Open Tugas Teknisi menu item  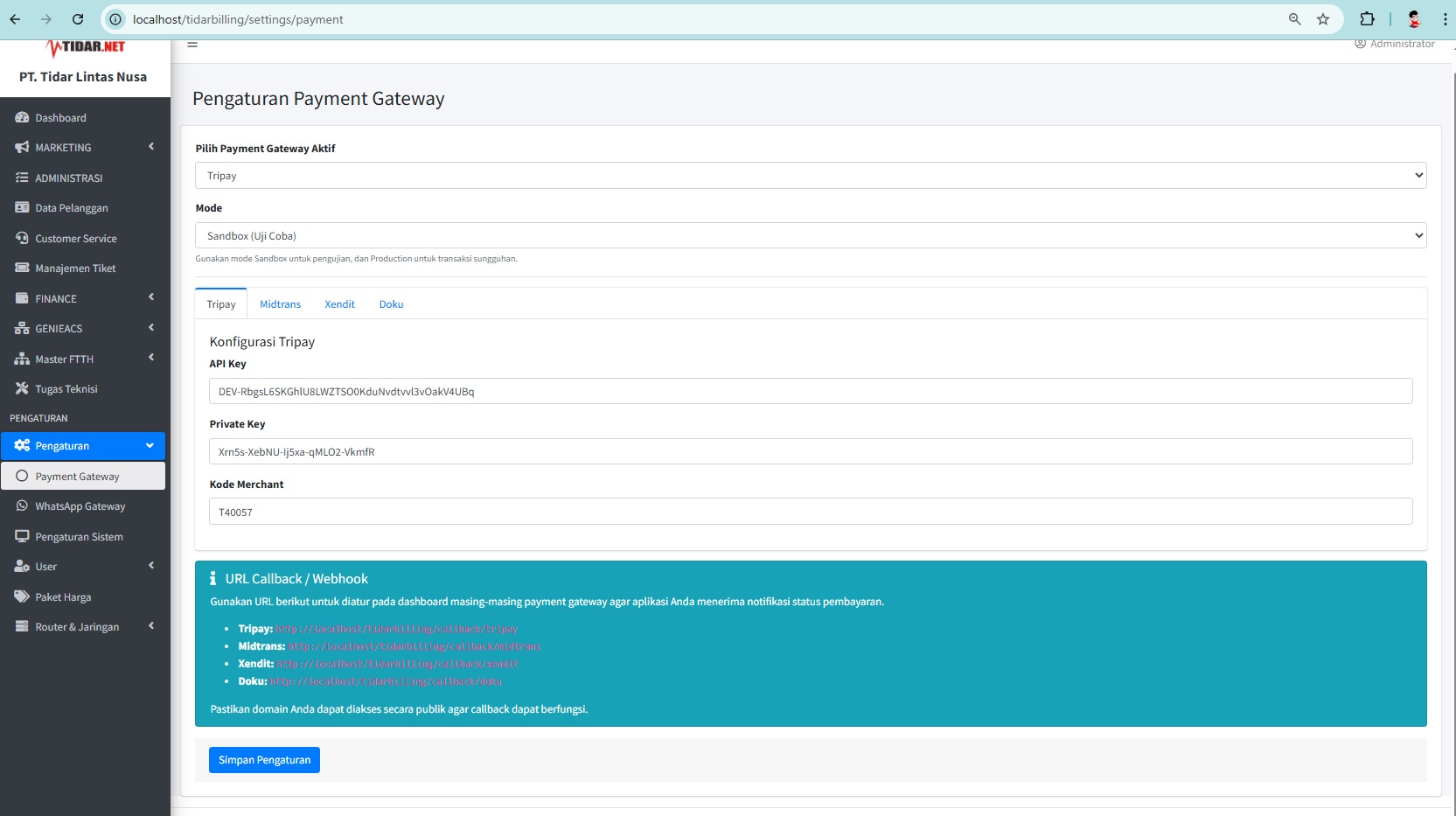coord(83,389)
